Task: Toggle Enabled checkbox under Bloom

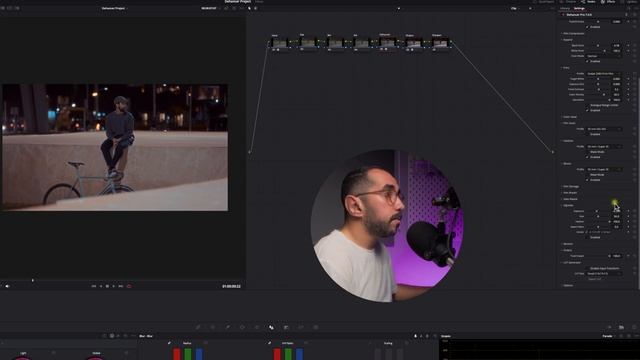Action: click(588, 180)
